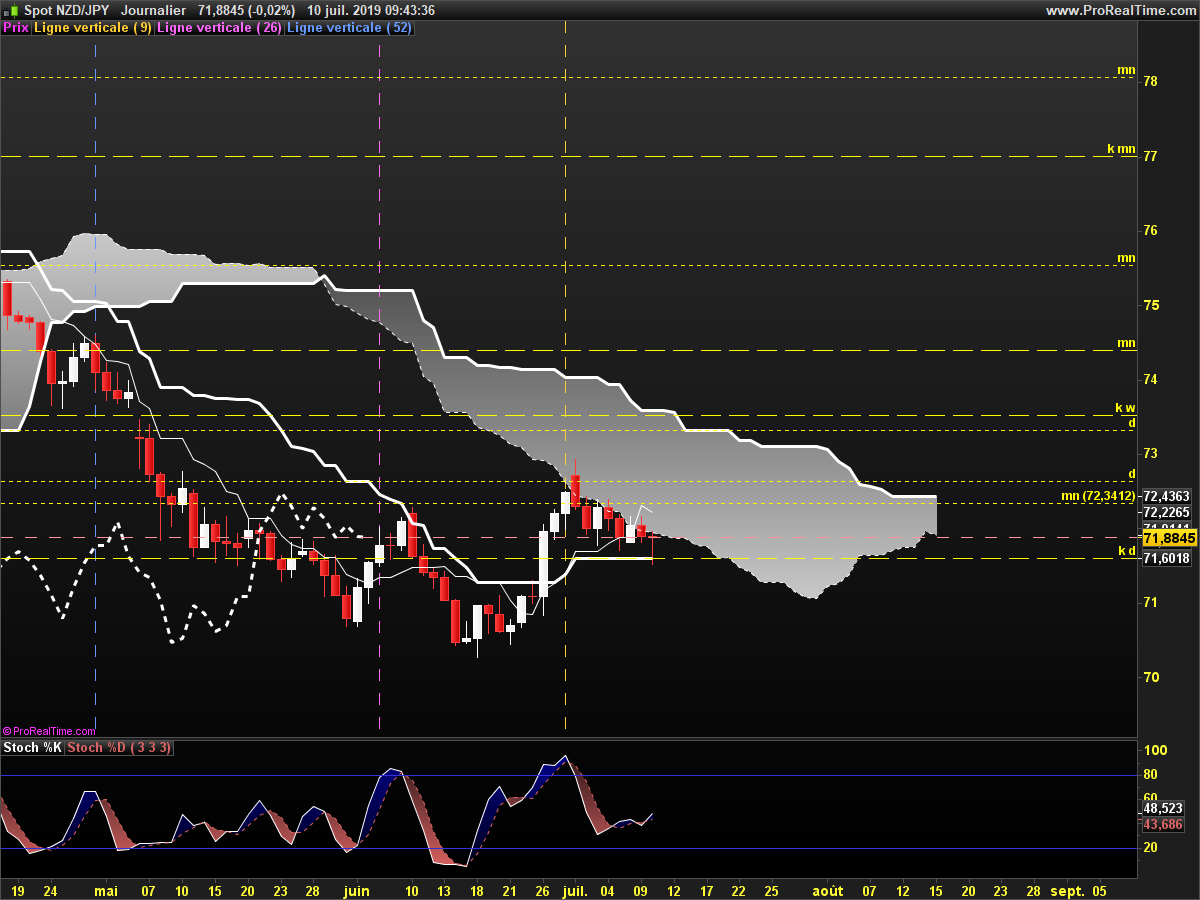1200x900 pixels.
Task: Select the Ligne verticale (9) label
Action: pyautogui.click(x=93, y=28)
